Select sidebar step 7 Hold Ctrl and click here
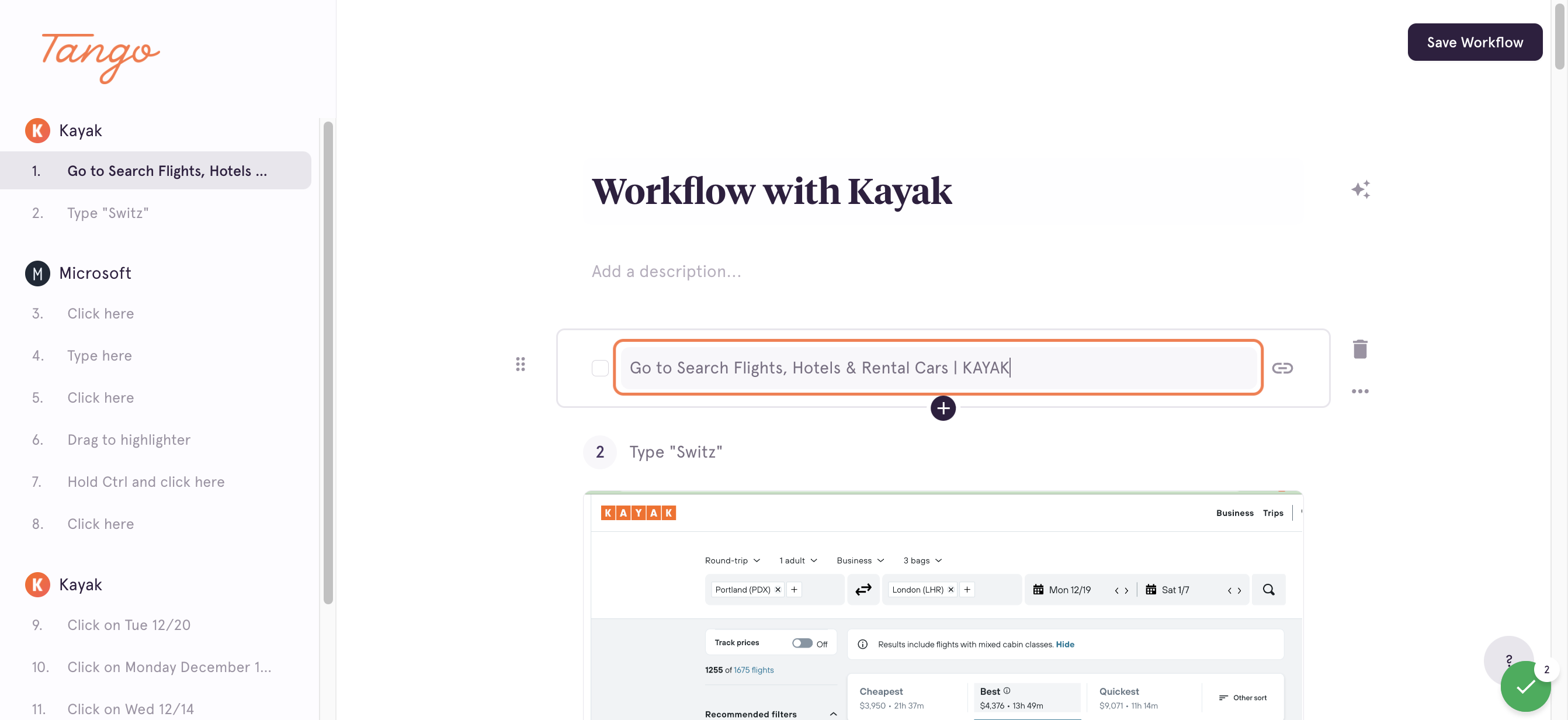The height and width of the screenshot is (720, 1568). pyautogui.click(x=155, y=482)
